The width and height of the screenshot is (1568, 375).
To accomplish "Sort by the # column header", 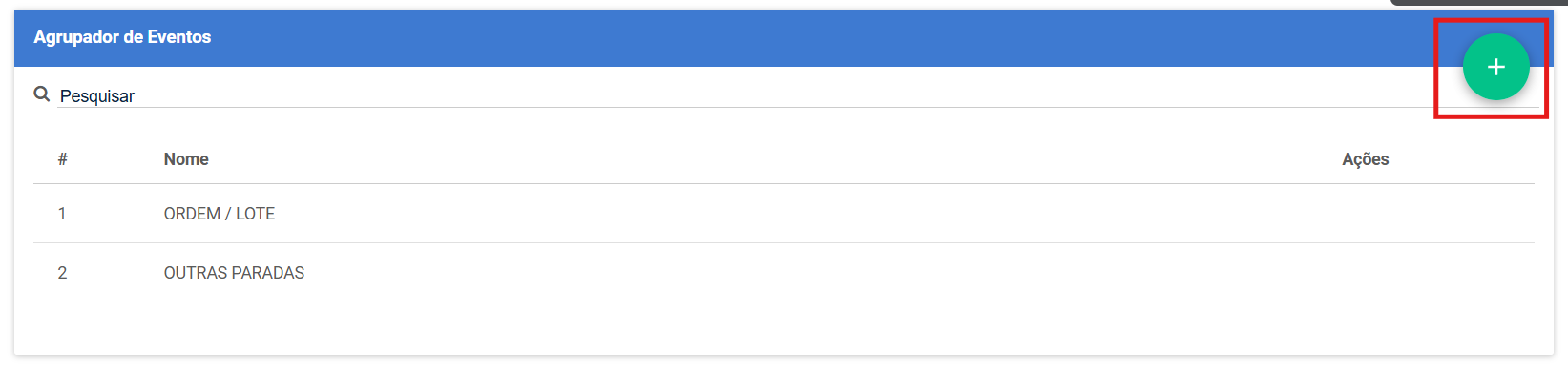I will [62, 159].
